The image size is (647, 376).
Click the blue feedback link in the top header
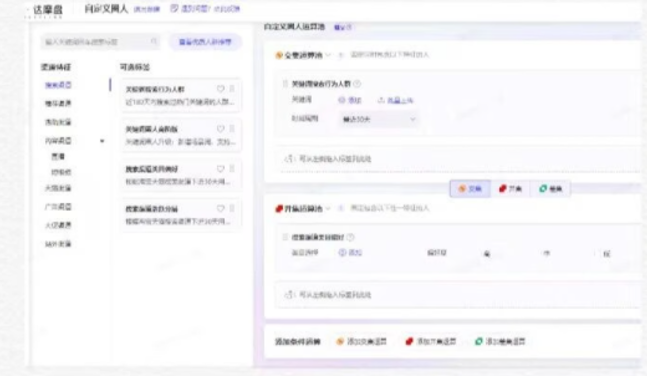click(x=210, y=9)
